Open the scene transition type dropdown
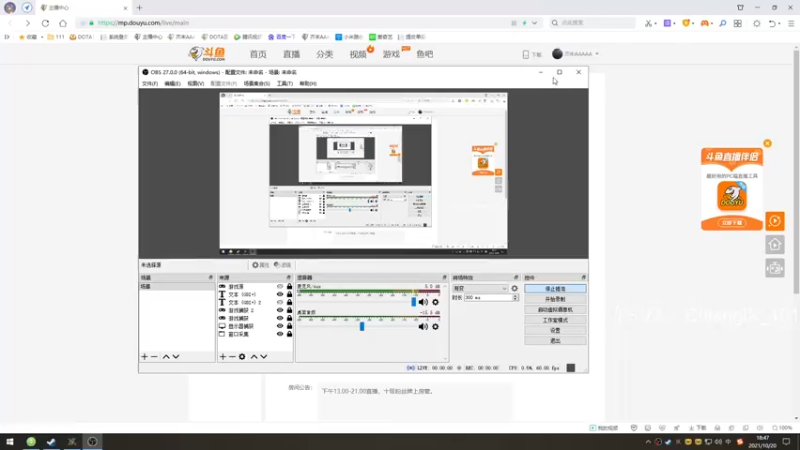 tap(480, 288)
